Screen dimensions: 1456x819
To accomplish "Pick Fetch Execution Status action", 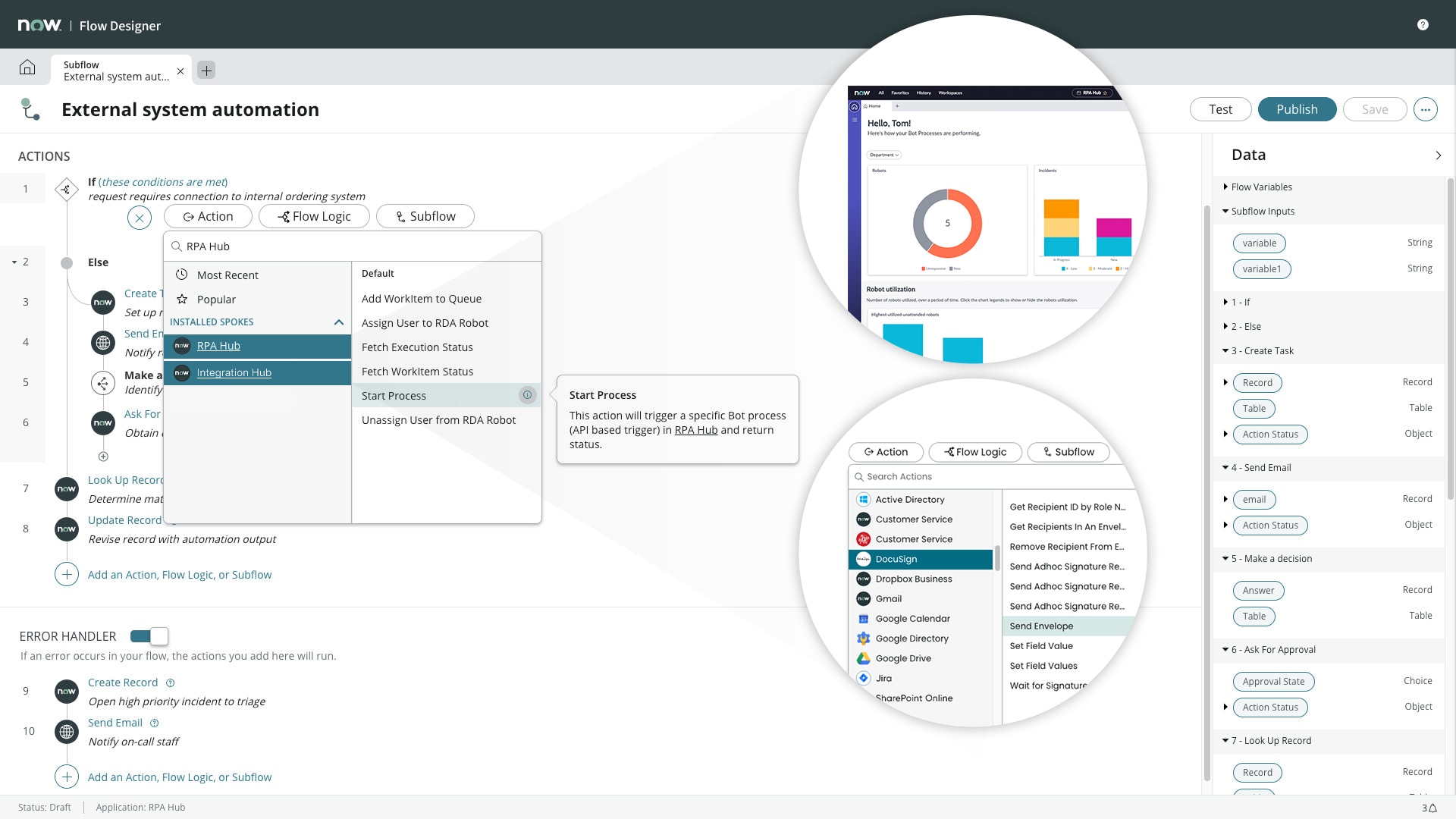I will [x=446, y=347].
